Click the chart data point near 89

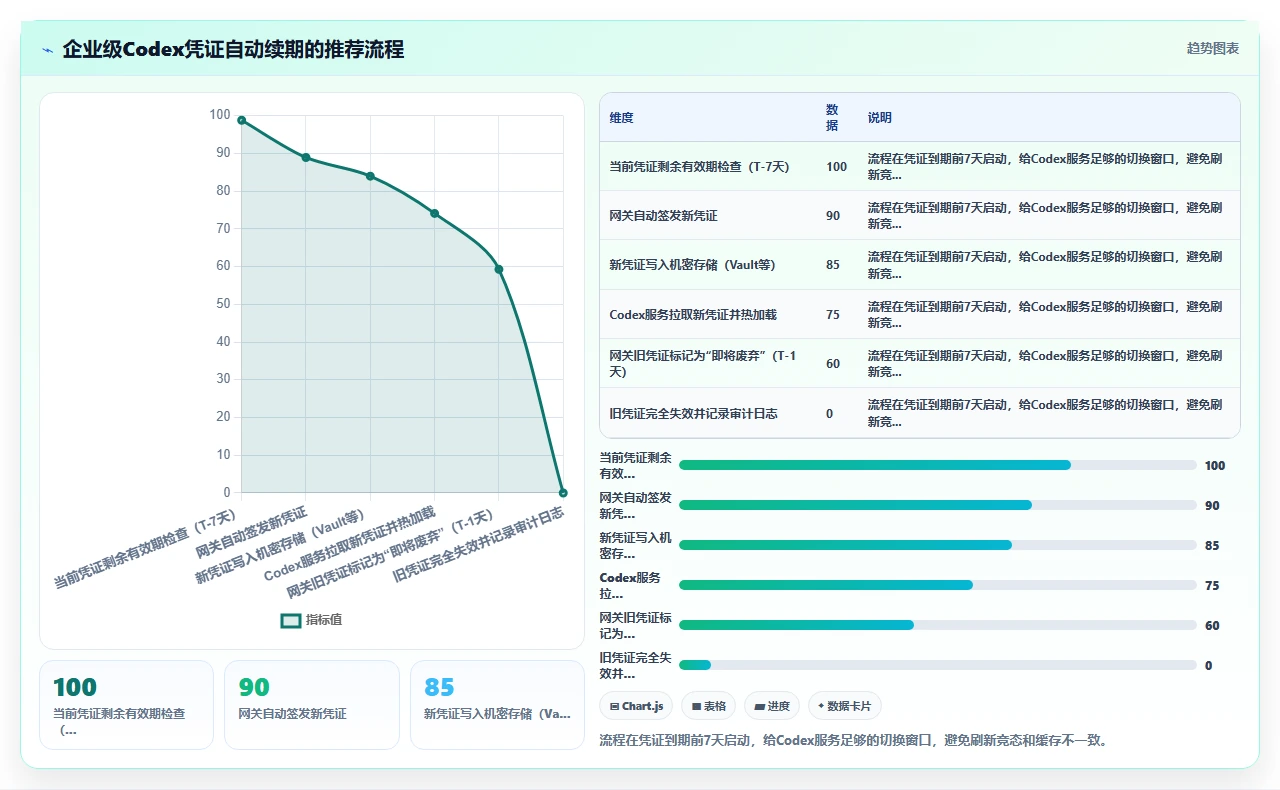[x=306, y=157]
